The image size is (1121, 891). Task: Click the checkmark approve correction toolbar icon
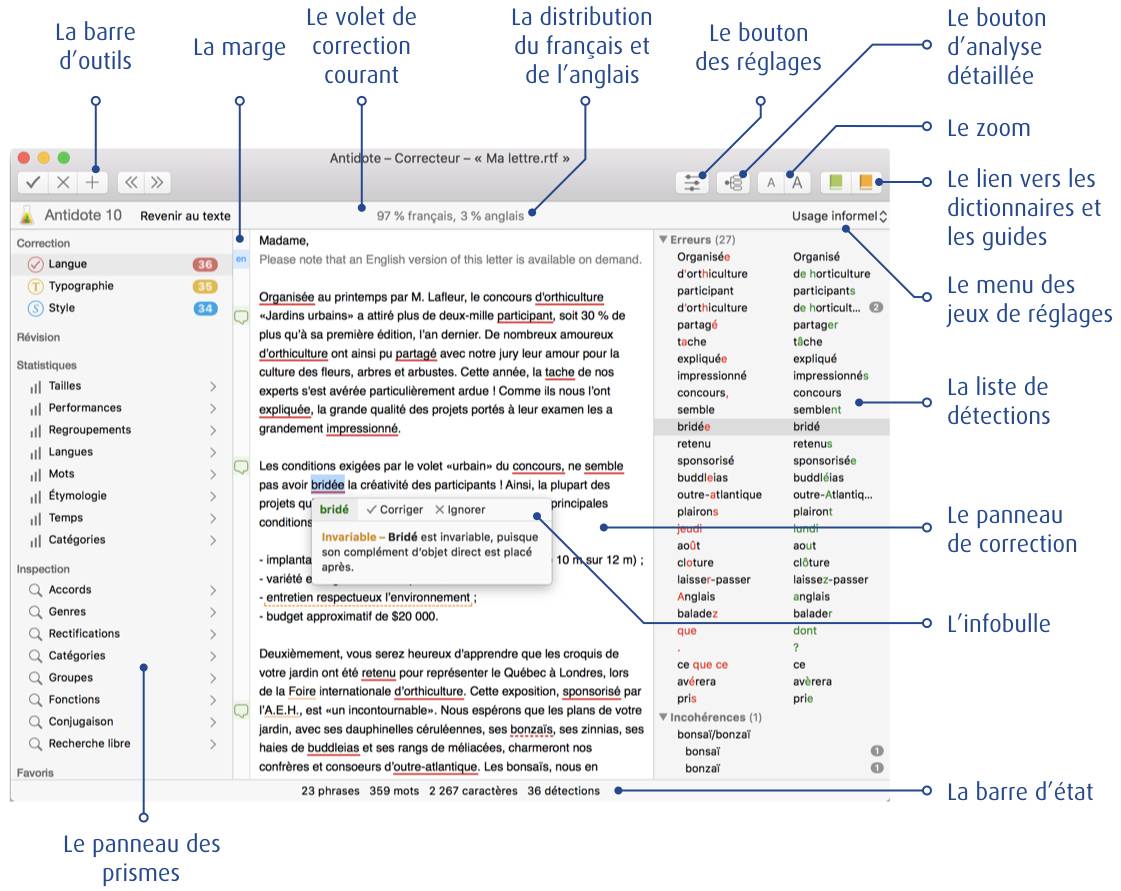pyautogui.click(x=34, y=182)
